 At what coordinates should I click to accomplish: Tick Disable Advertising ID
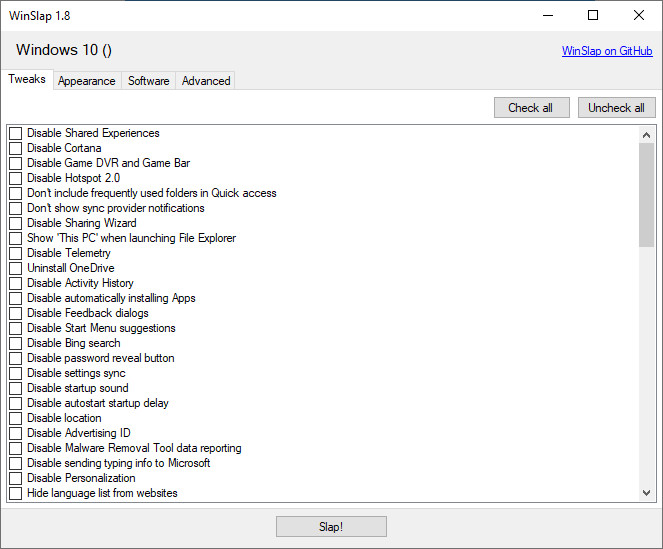coord(16,433)
